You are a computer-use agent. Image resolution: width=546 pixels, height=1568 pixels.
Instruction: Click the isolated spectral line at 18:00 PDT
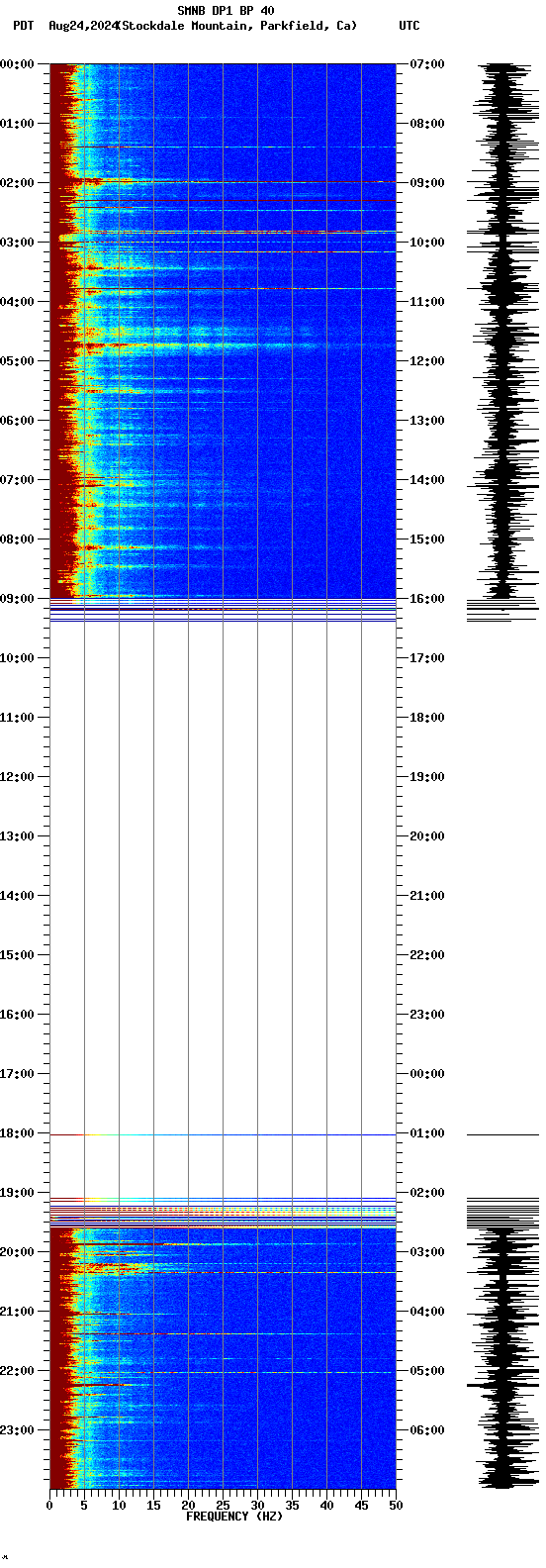coord(223,1134)
